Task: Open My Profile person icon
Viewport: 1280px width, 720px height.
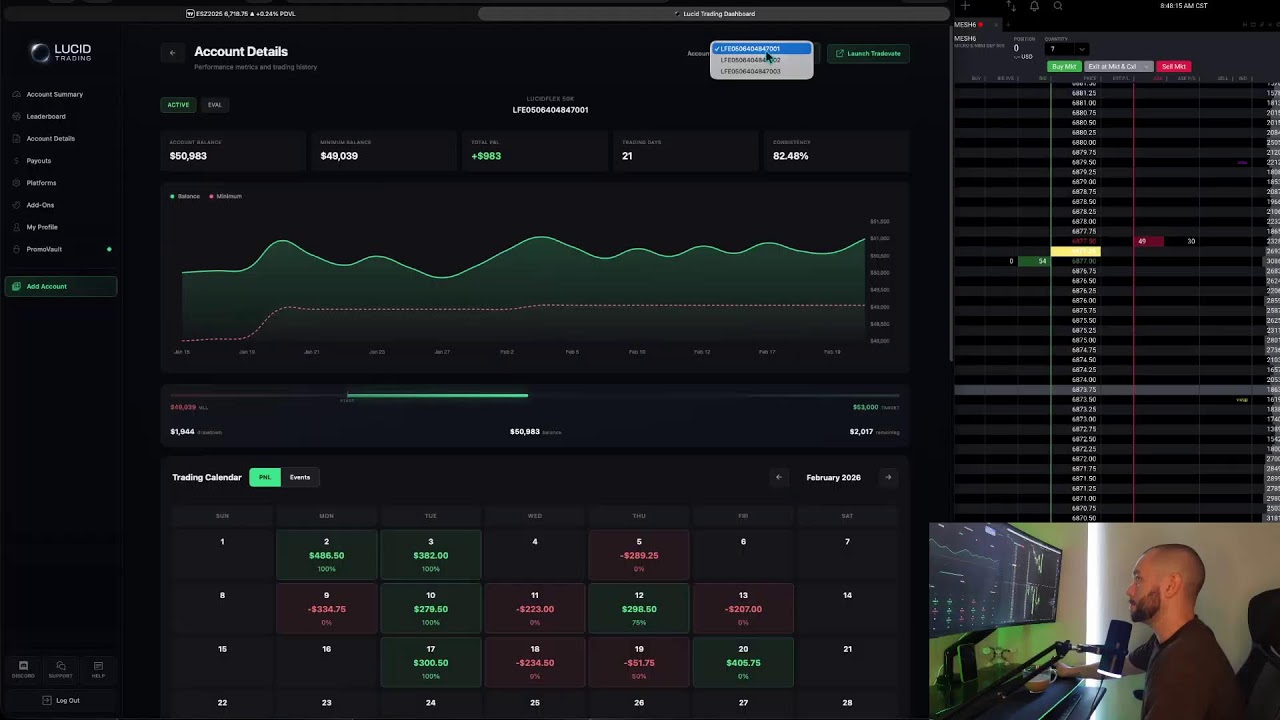Action: pos(16,227)
